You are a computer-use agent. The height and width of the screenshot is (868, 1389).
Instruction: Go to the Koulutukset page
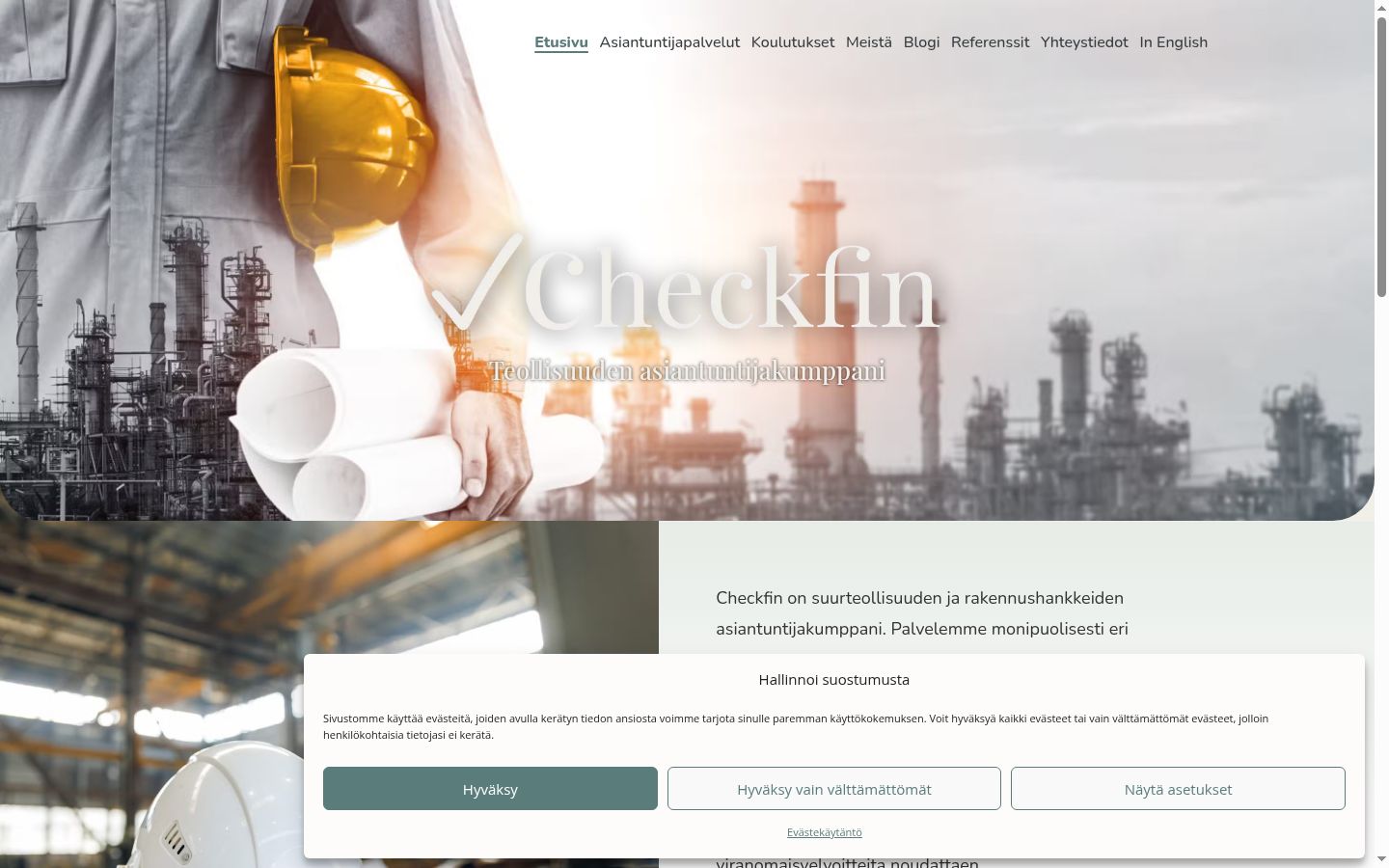tap(793, 42)
